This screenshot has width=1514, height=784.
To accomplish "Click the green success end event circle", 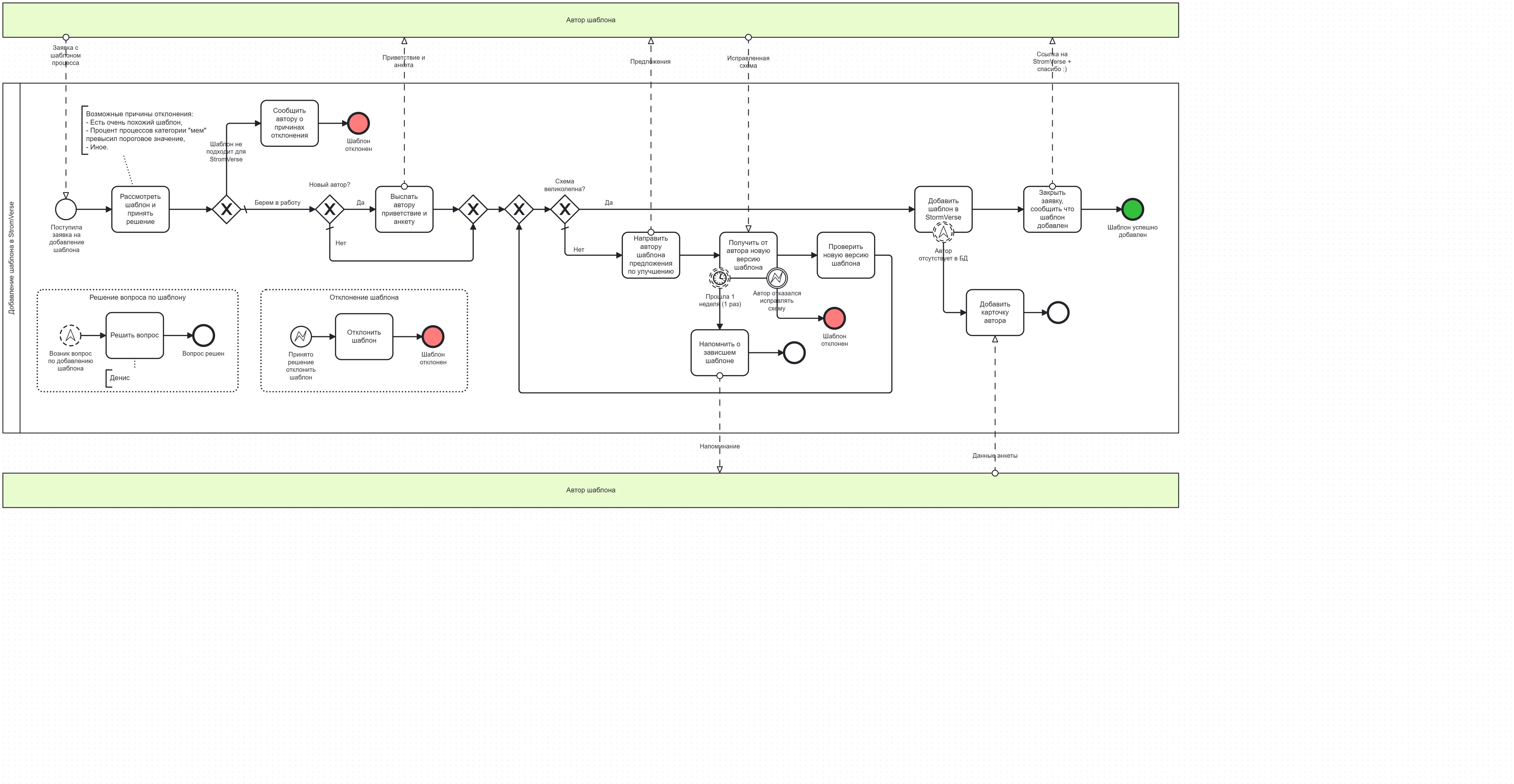I will tap(1132, 209).
